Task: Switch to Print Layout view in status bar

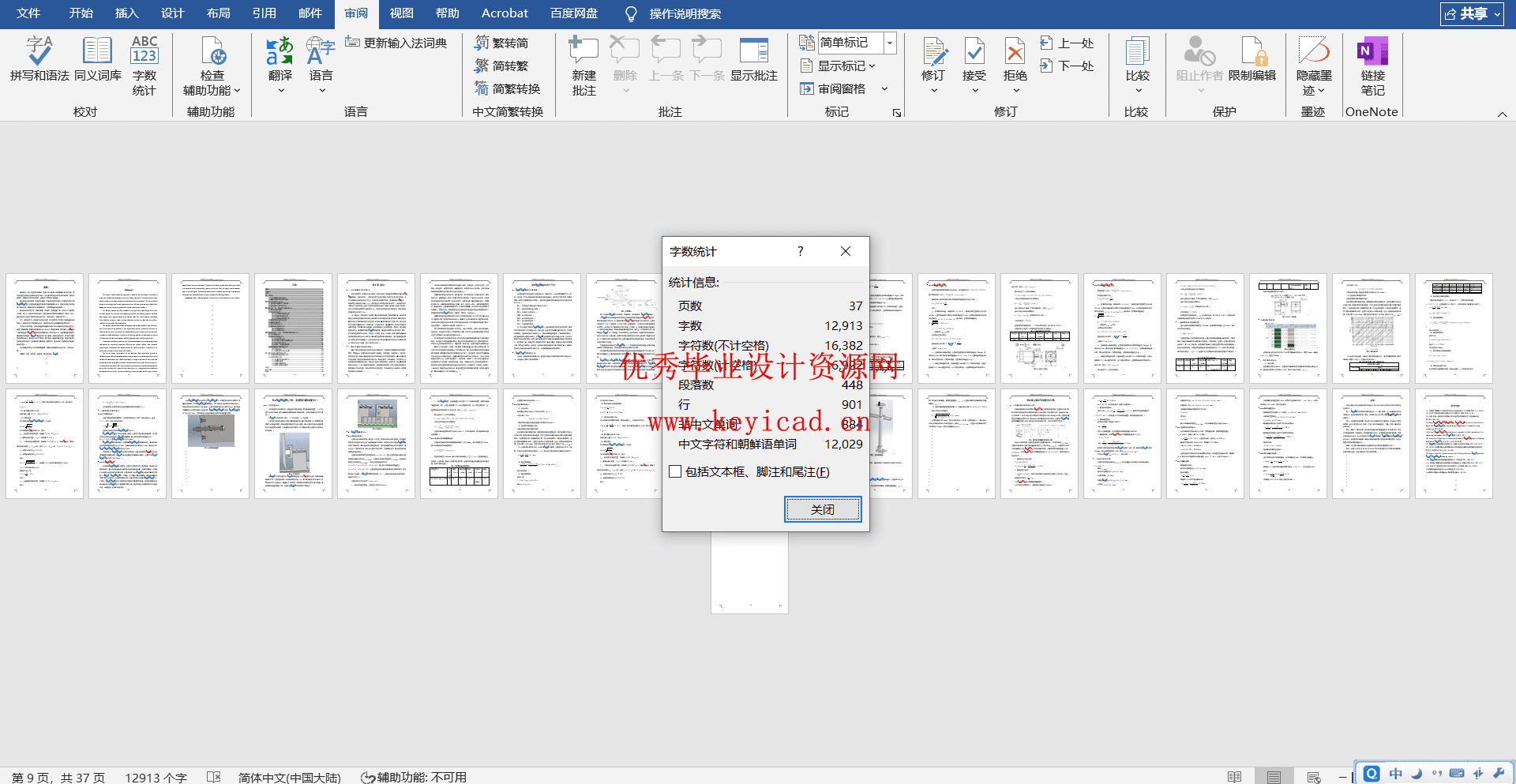Action: 1274,778
